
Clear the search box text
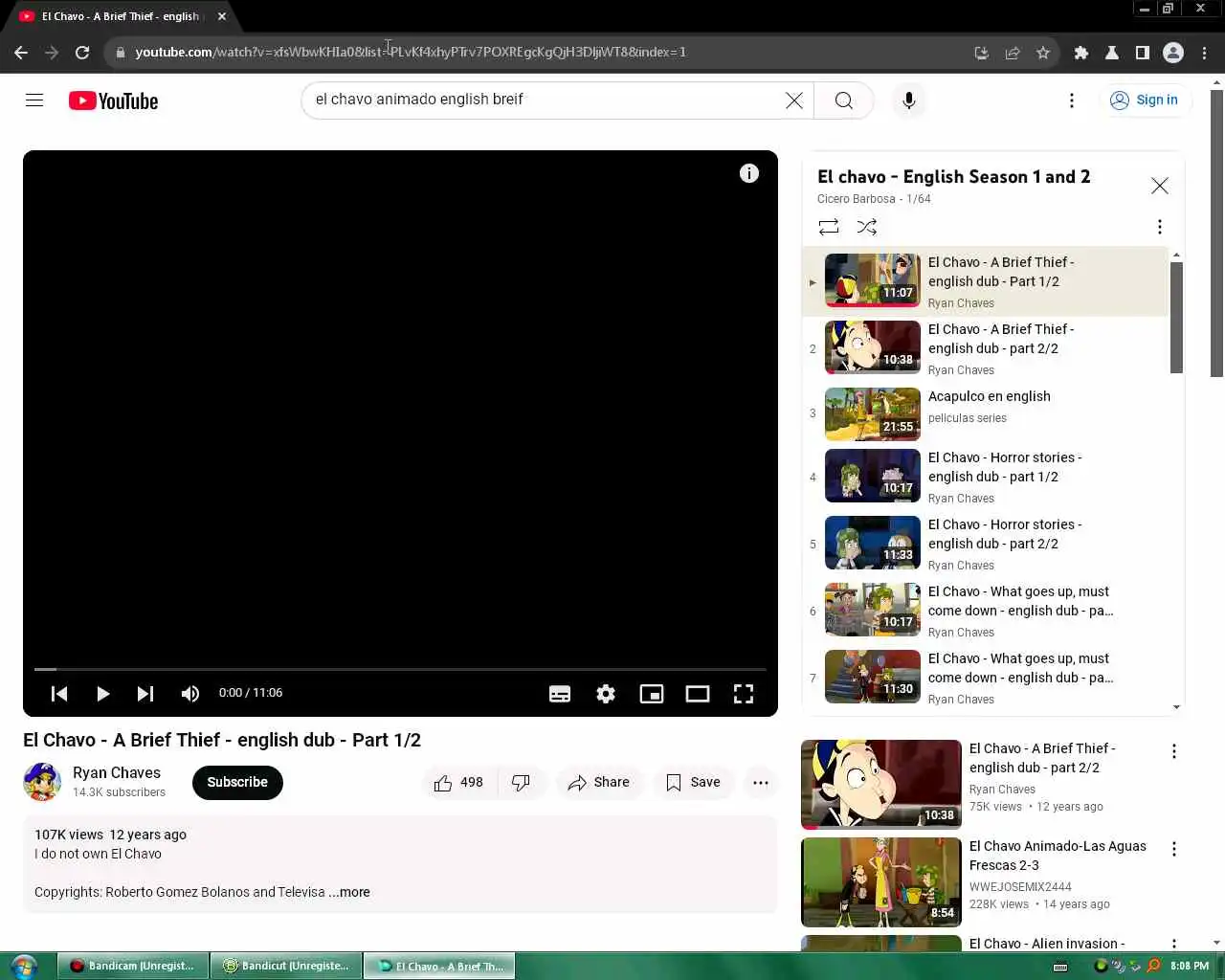coord(794,100)
